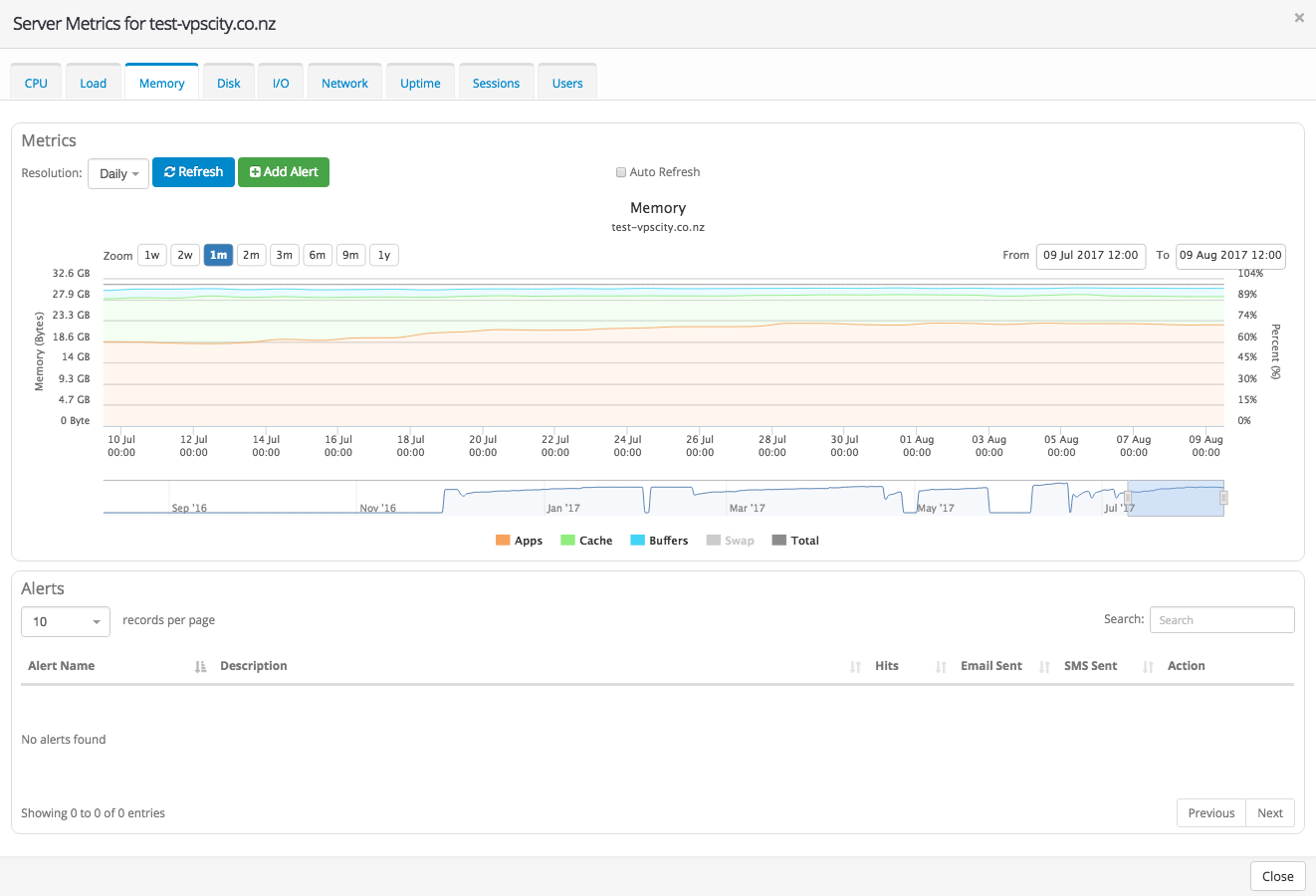
Task: Click the green Add Alert button
Action: tap(284, 172)
